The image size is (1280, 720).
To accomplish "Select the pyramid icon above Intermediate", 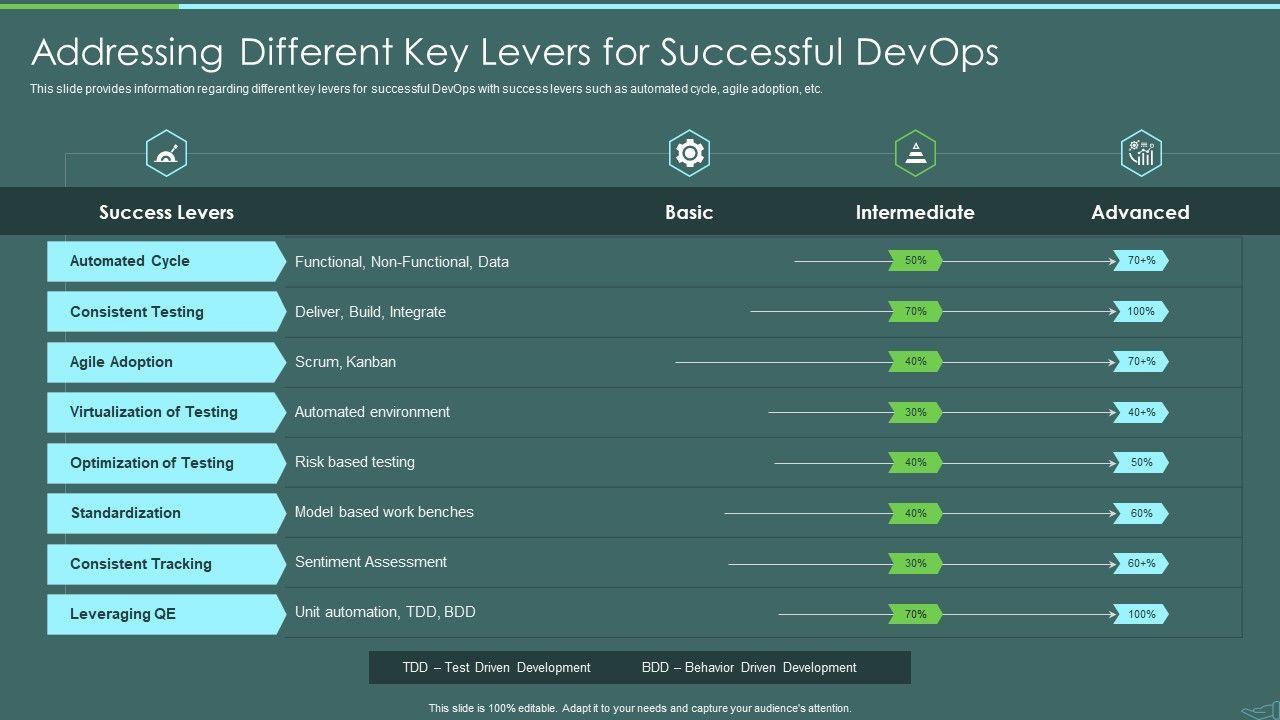I will click(915, 153).
